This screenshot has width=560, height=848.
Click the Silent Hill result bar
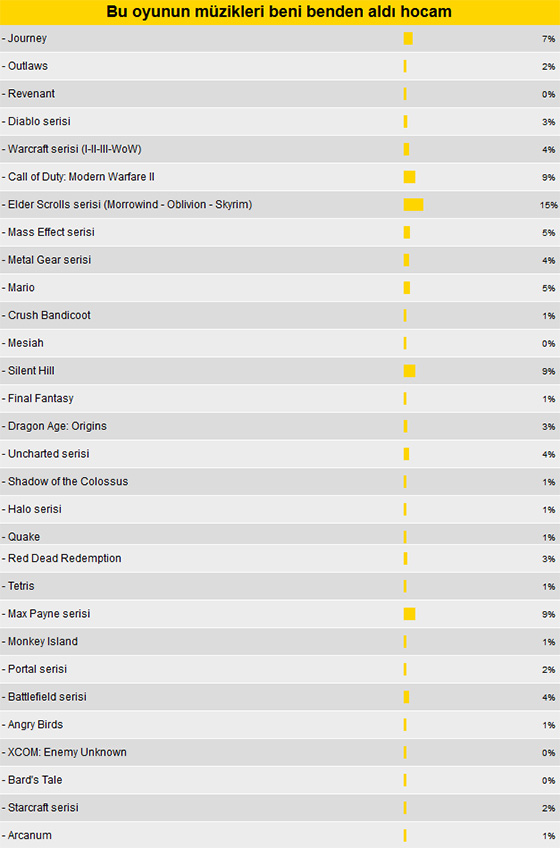(410, 370)
